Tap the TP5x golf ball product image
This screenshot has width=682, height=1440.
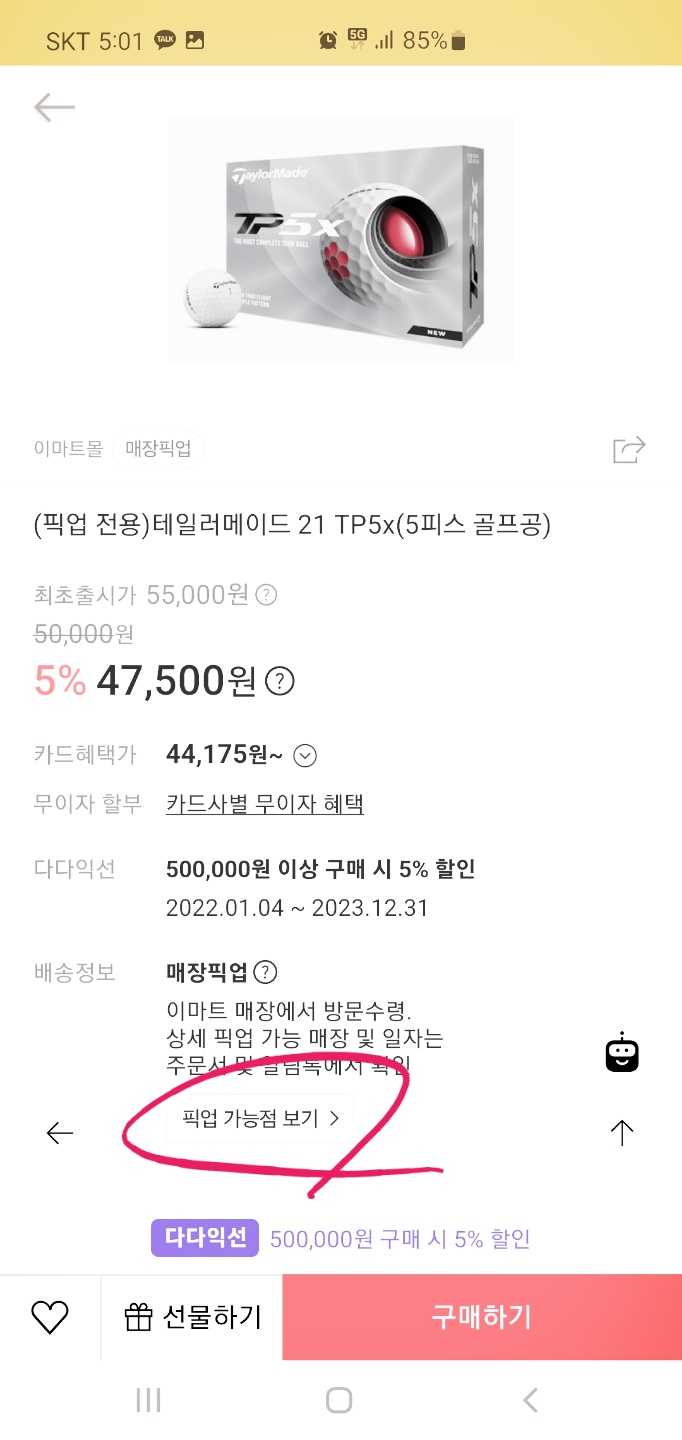pos(341,240)
